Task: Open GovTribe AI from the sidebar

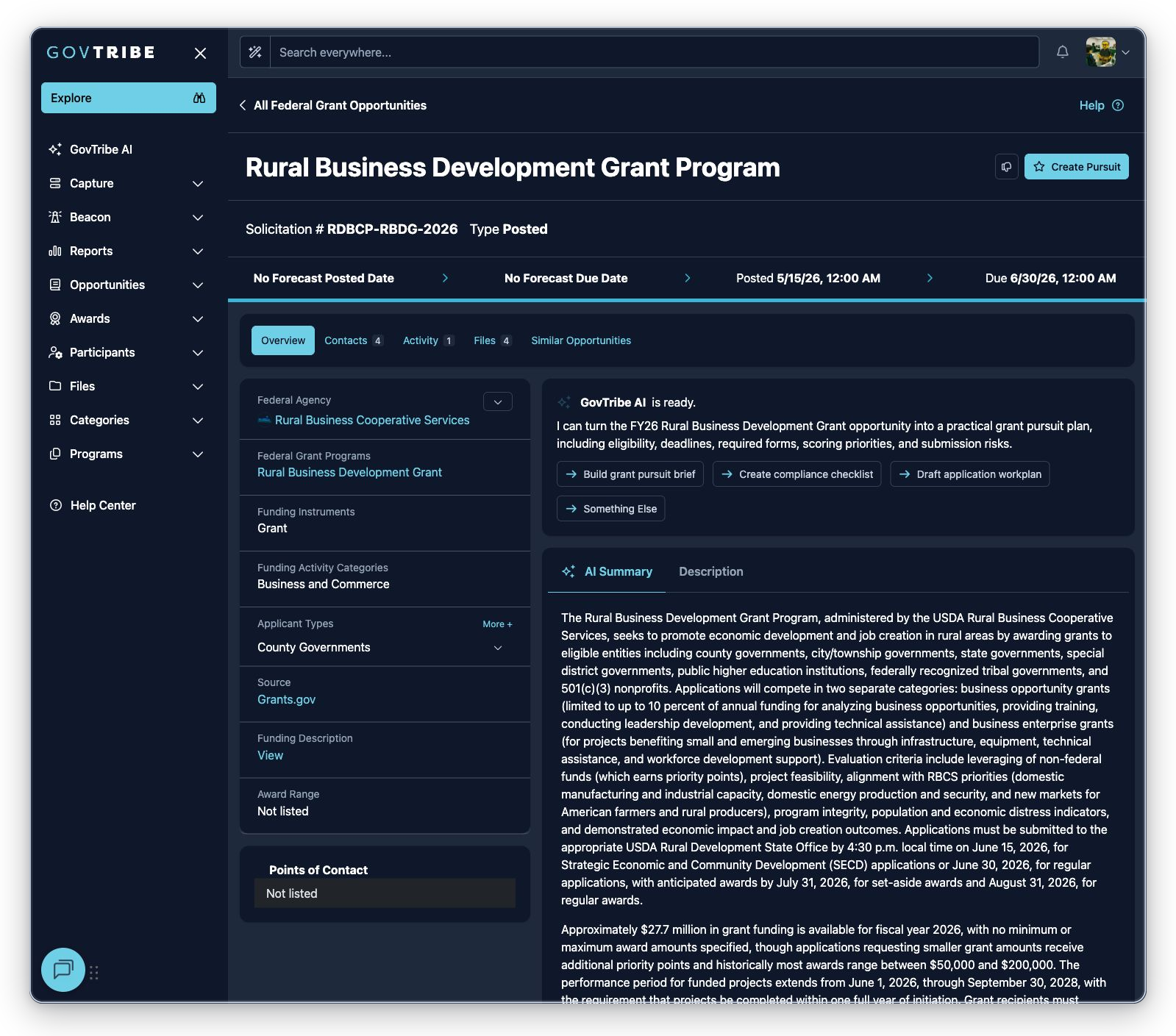Action: [x=101, y=149]
